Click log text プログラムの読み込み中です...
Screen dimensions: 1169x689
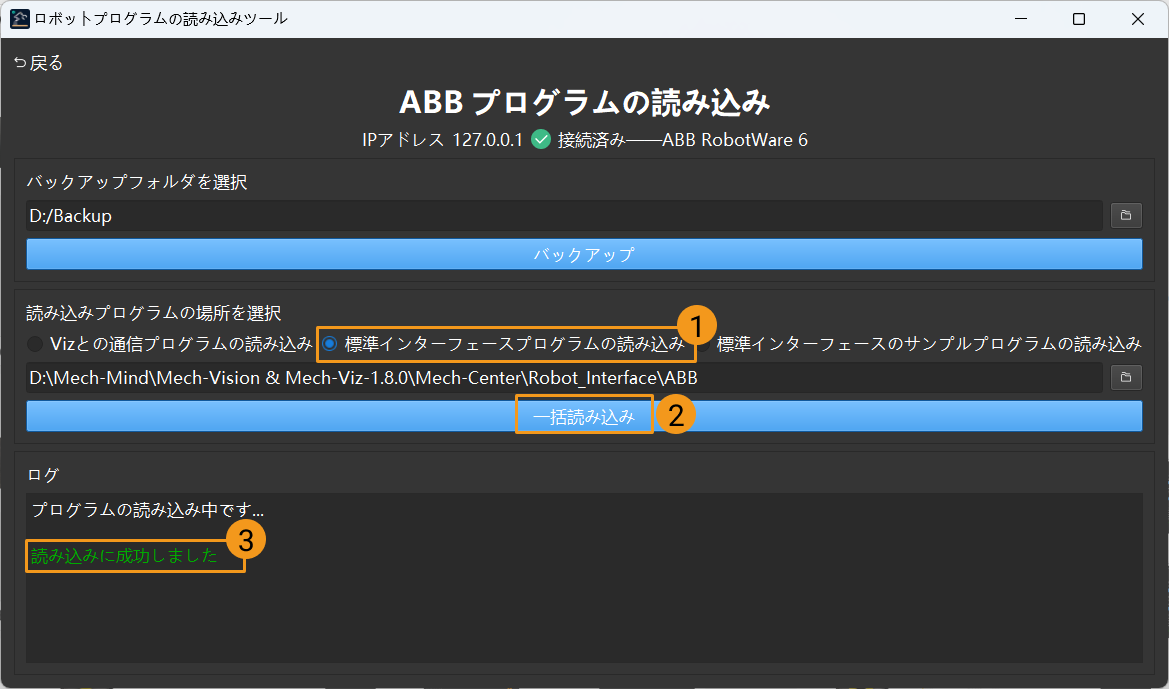pos(148,510)
